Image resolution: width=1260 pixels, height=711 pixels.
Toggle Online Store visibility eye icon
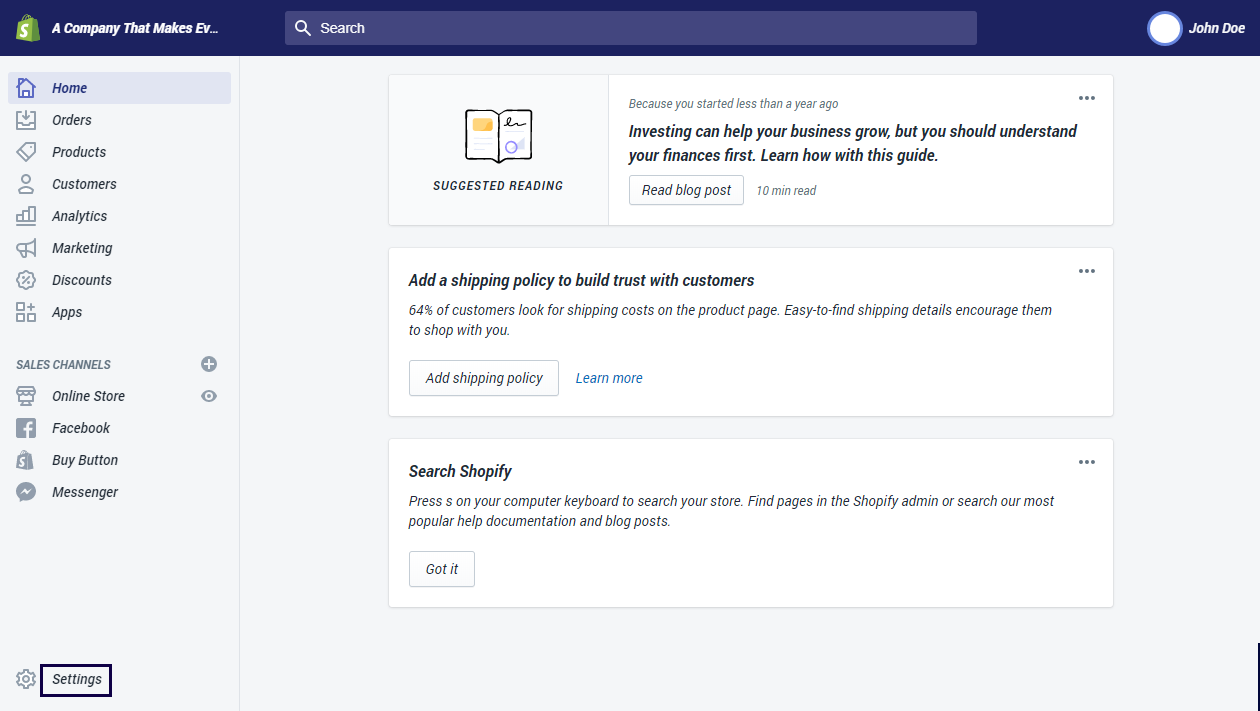[208, 396]
